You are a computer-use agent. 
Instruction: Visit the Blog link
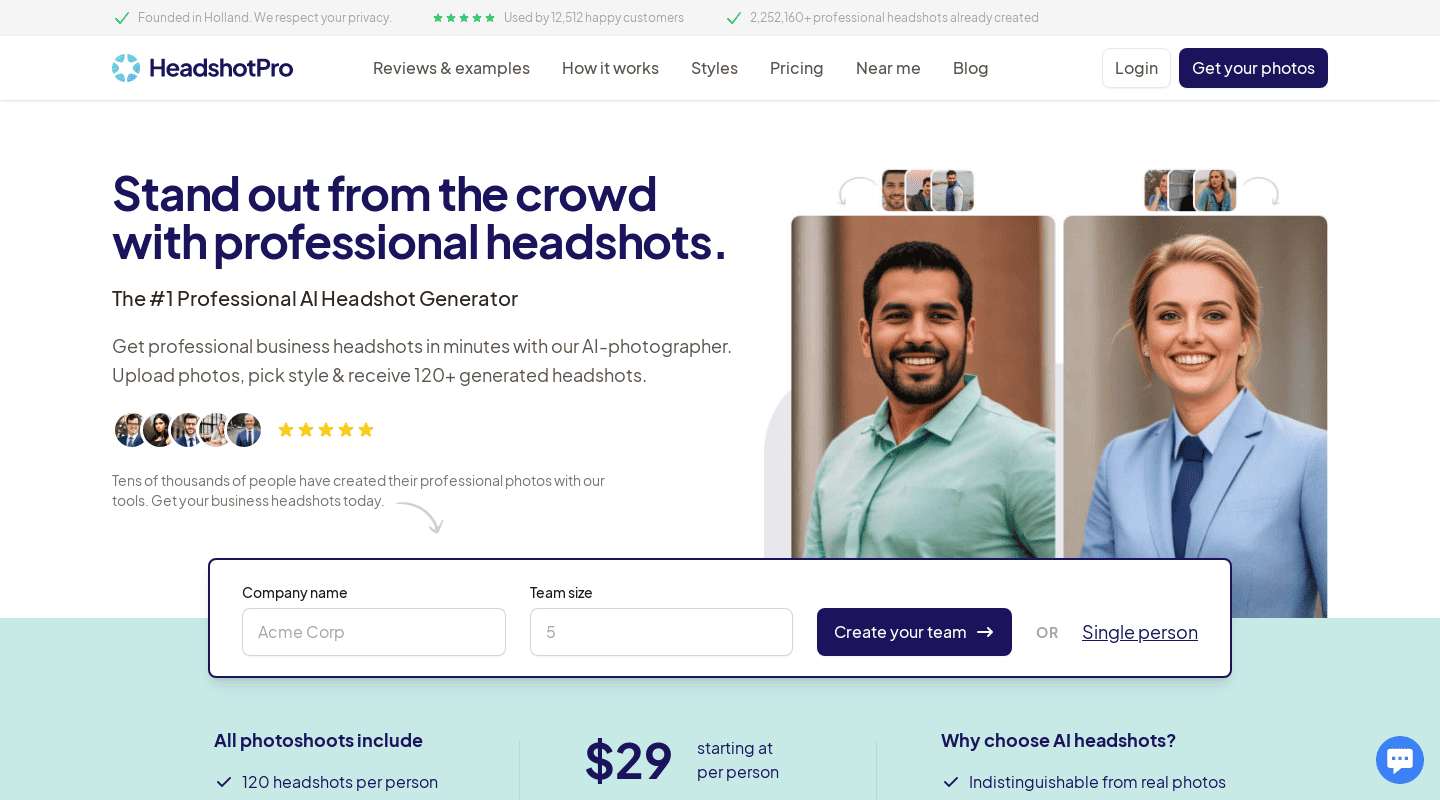click(970, 68)
